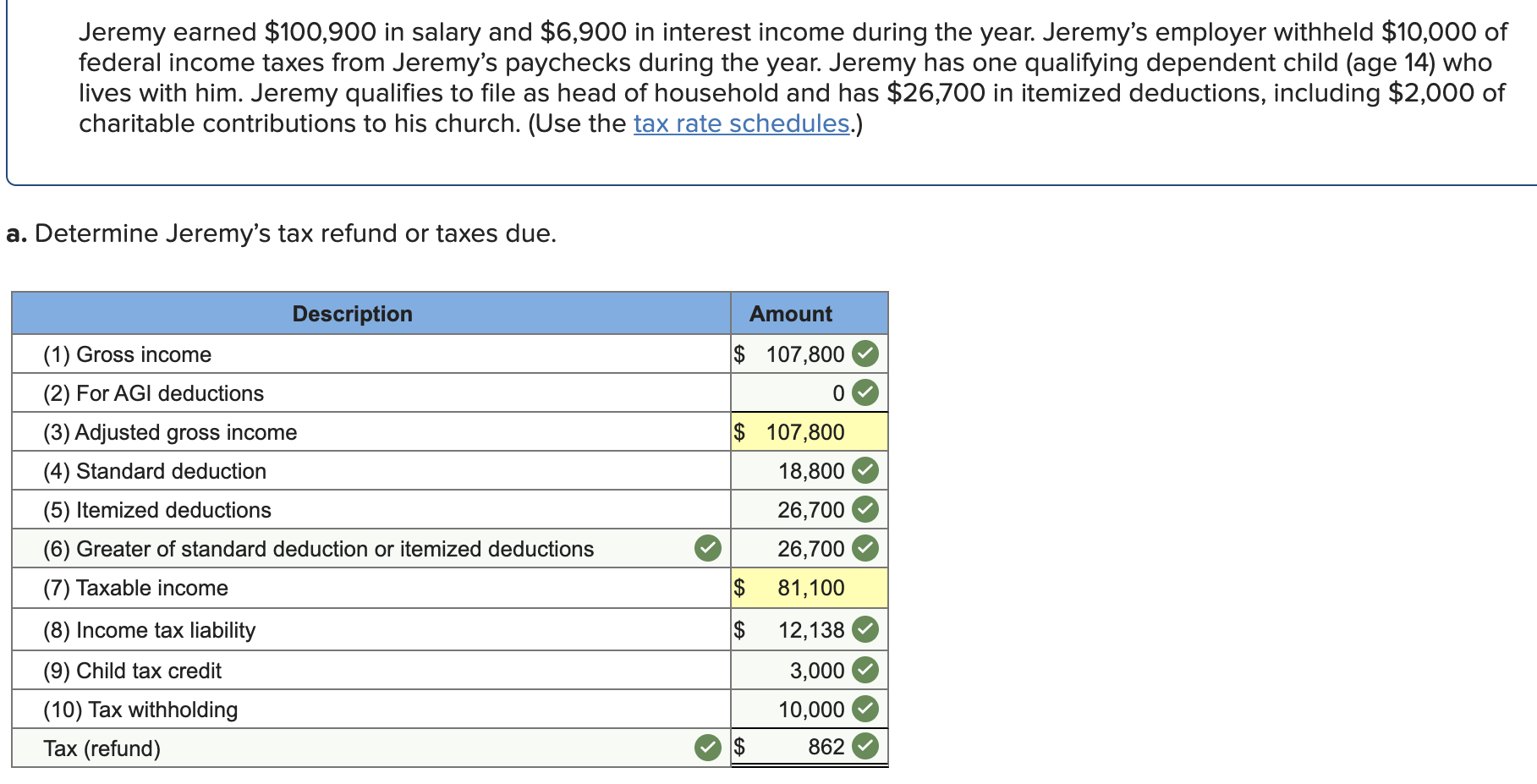Select the '(5) Itemized deductions' label
The width and height of the screenshot is (1537, 784).
[x=157, y=510]
